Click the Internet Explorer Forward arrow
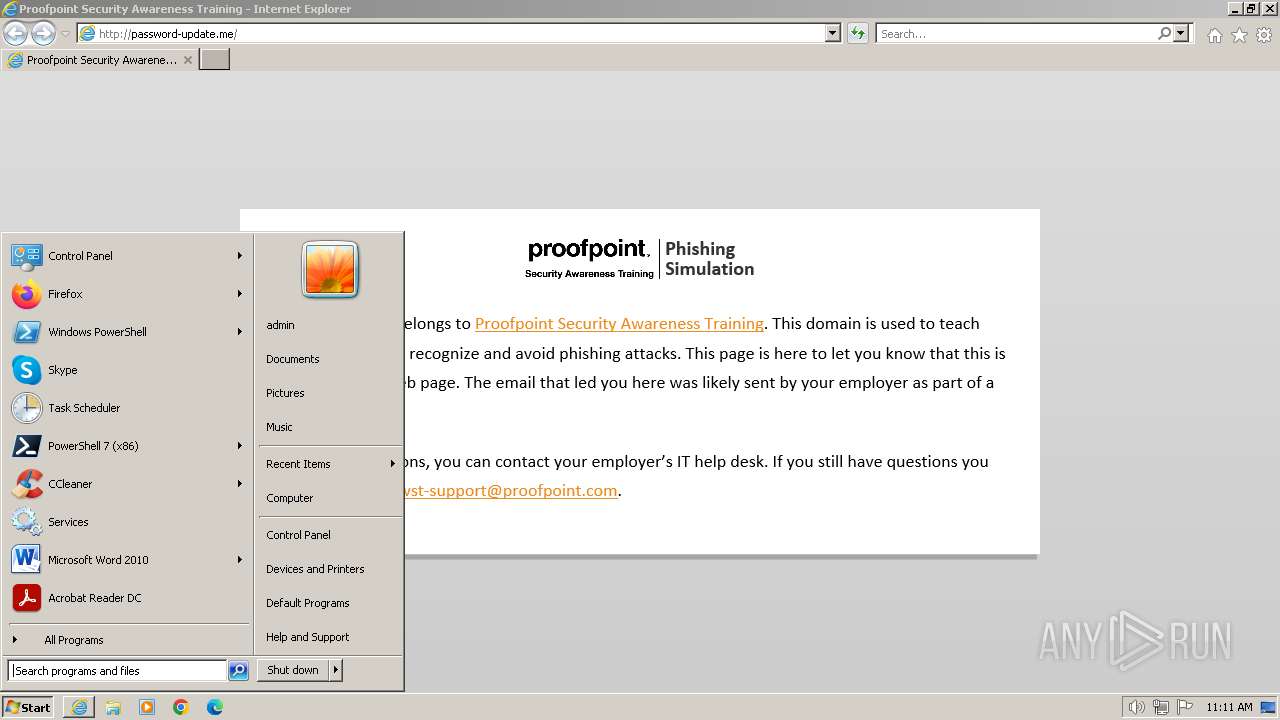 click(x=43, y=33)
